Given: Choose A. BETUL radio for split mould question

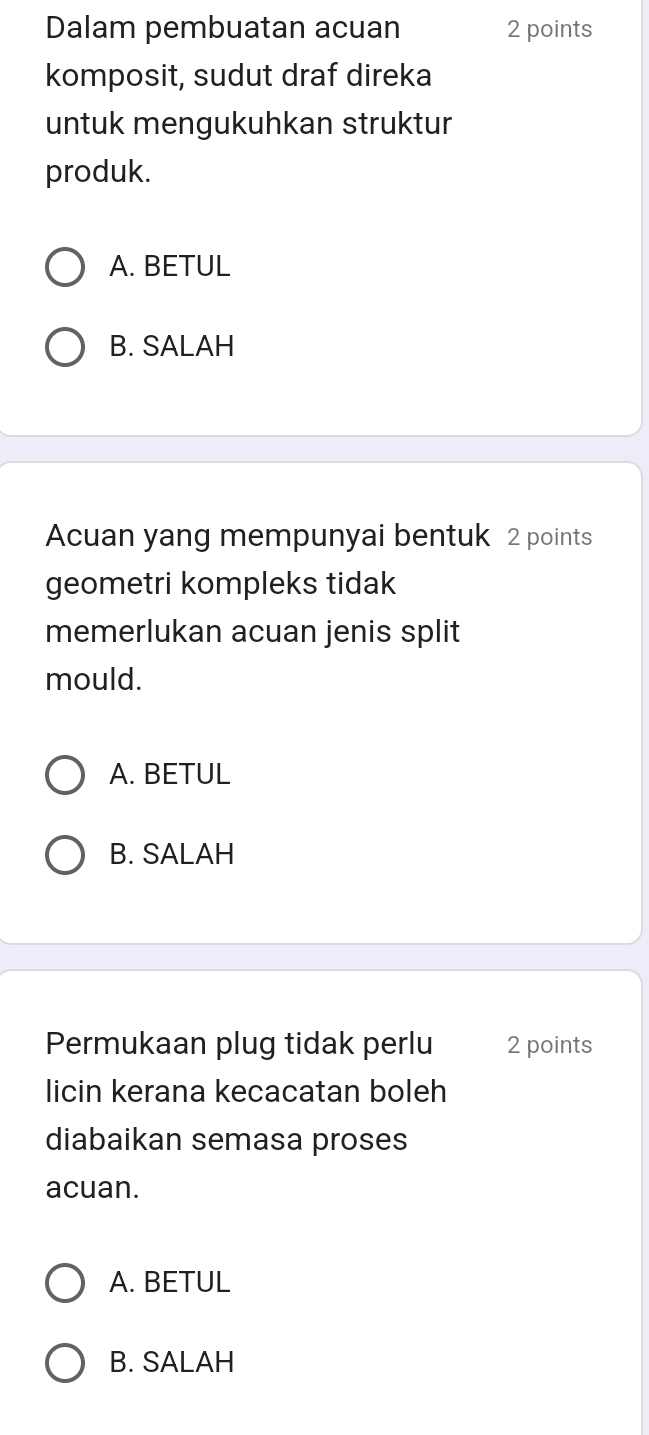Looking at the screenshot, I should 65,774.
